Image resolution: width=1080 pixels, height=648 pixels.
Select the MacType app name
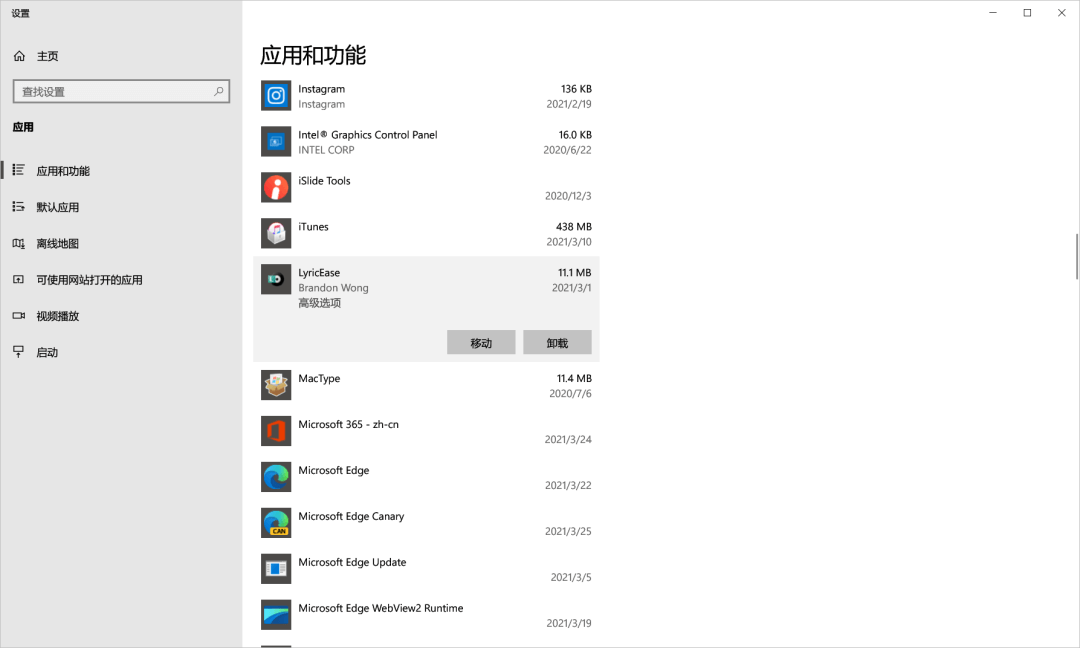point(319,378)
